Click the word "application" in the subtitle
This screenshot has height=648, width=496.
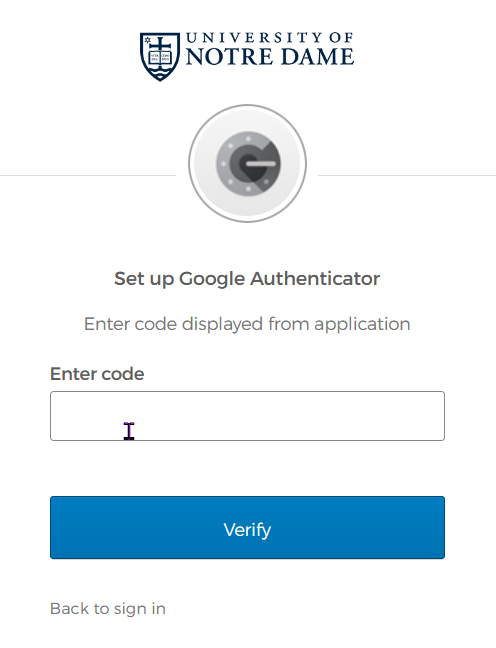(x=362, y=325)
